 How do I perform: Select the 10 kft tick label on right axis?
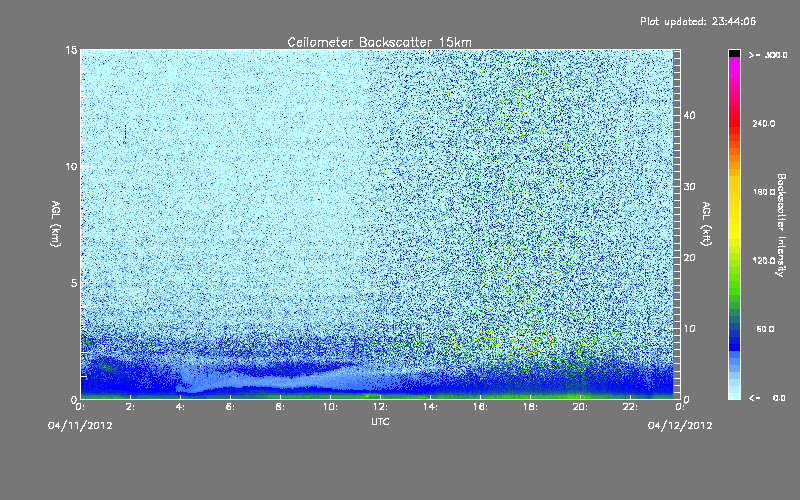click(689, 329)
